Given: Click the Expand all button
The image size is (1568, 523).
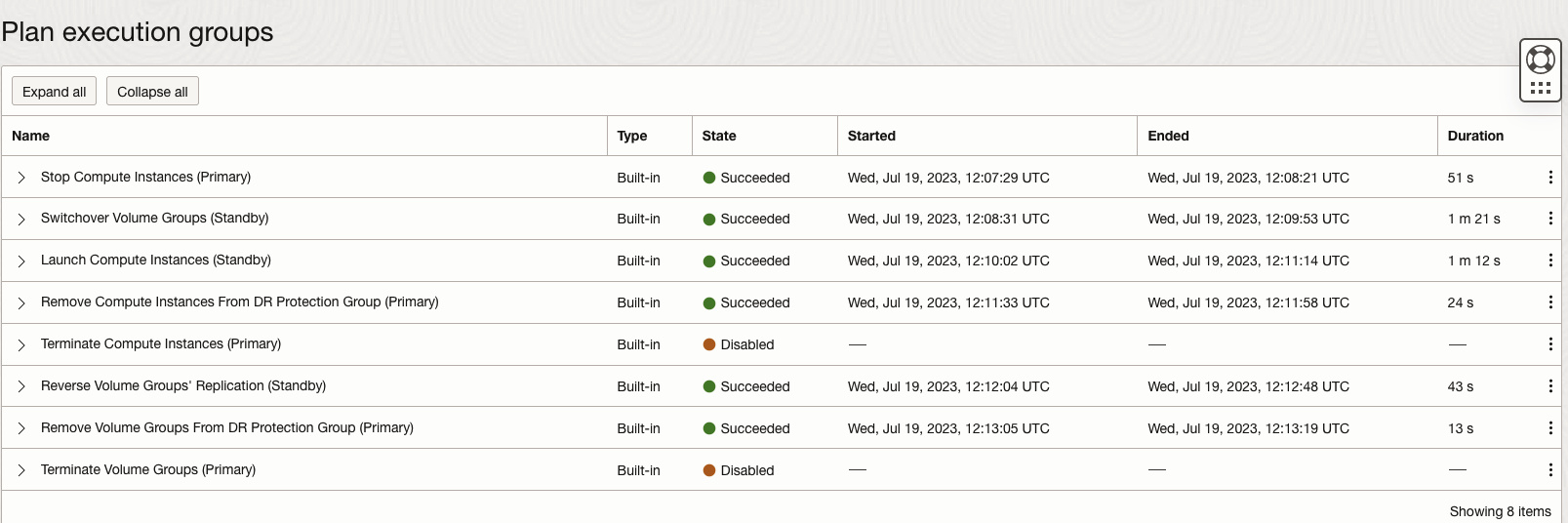Looking at the screenshot, I should (54, 92).
